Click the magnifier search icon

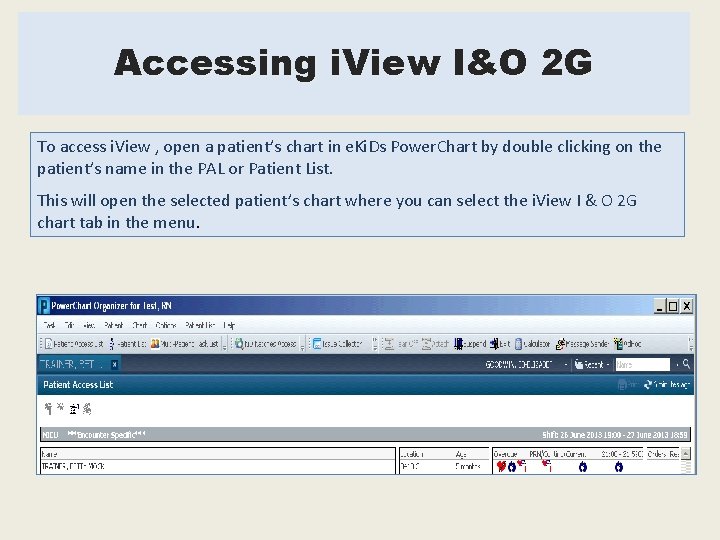686,364
